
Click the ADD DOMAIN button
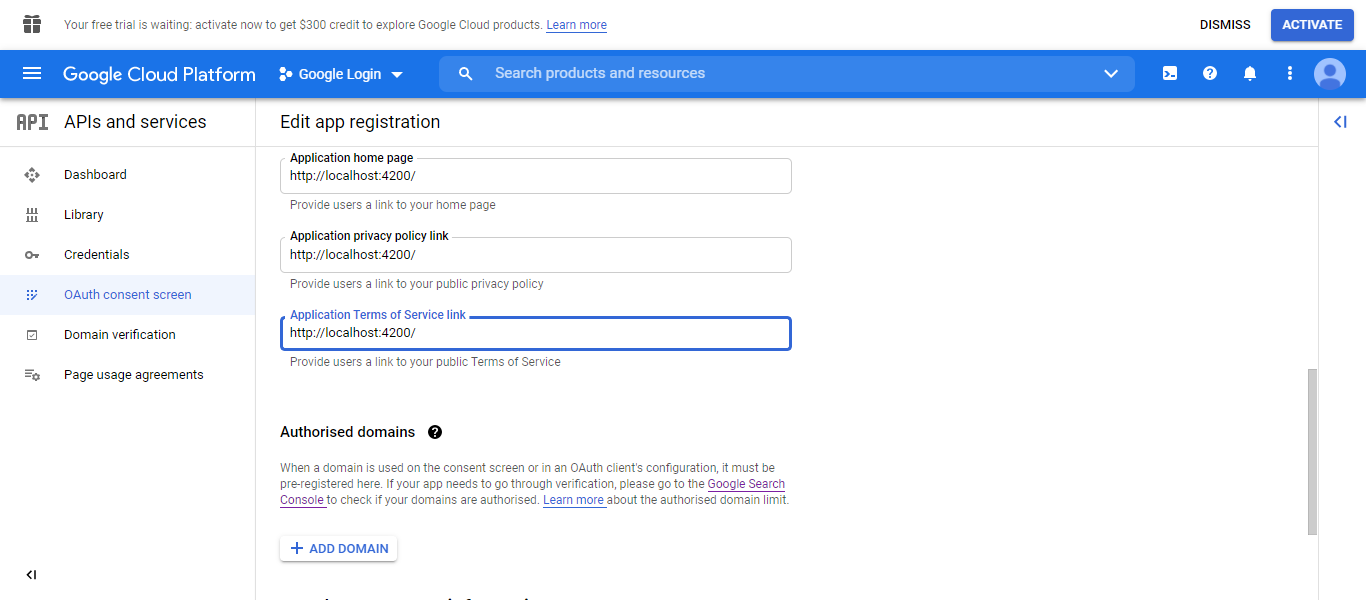point(338,548)
